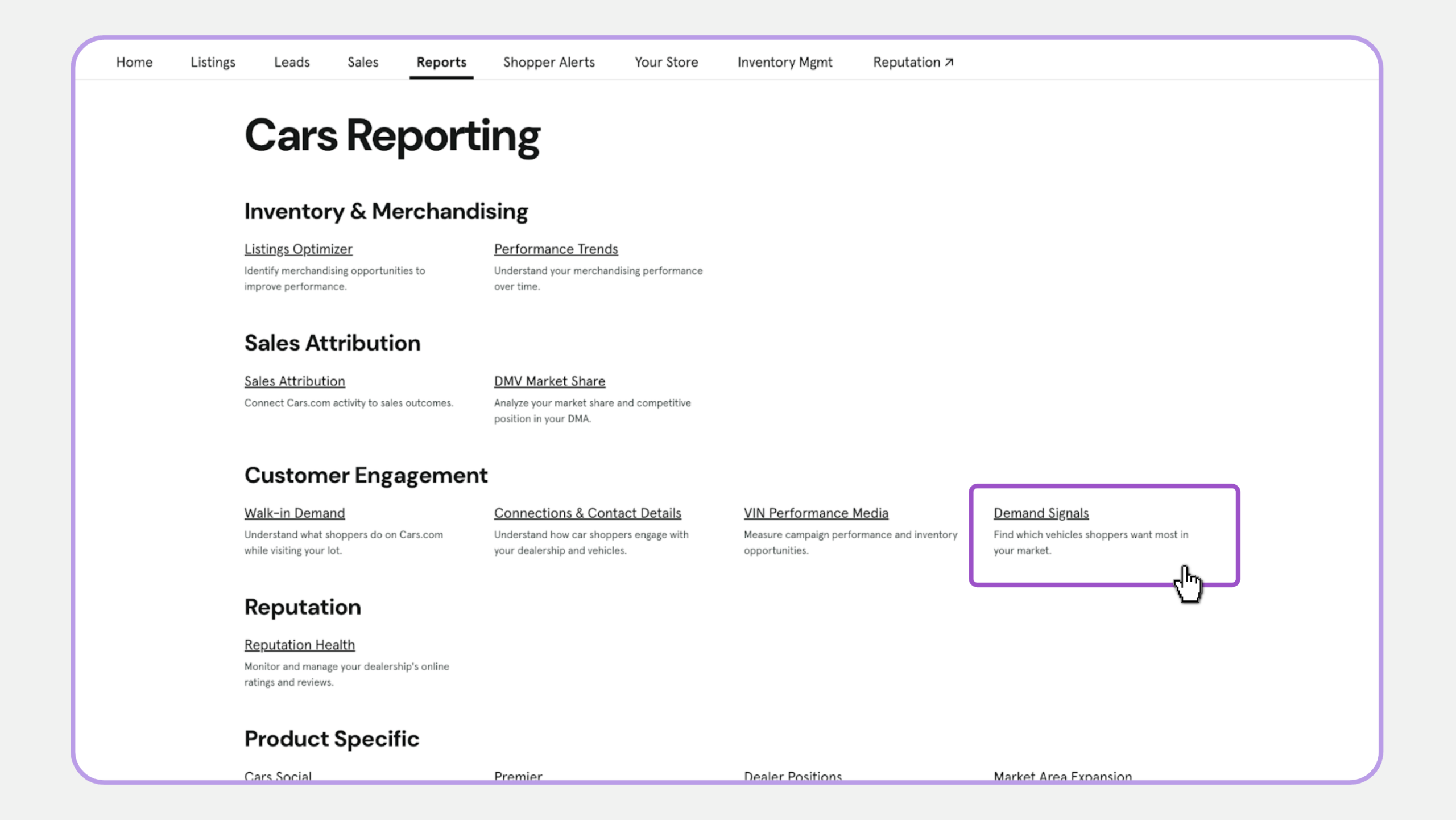Click the 'Inventory & Merchandising' section heading
Screen dimensions: 1456x820
(386, 211)
